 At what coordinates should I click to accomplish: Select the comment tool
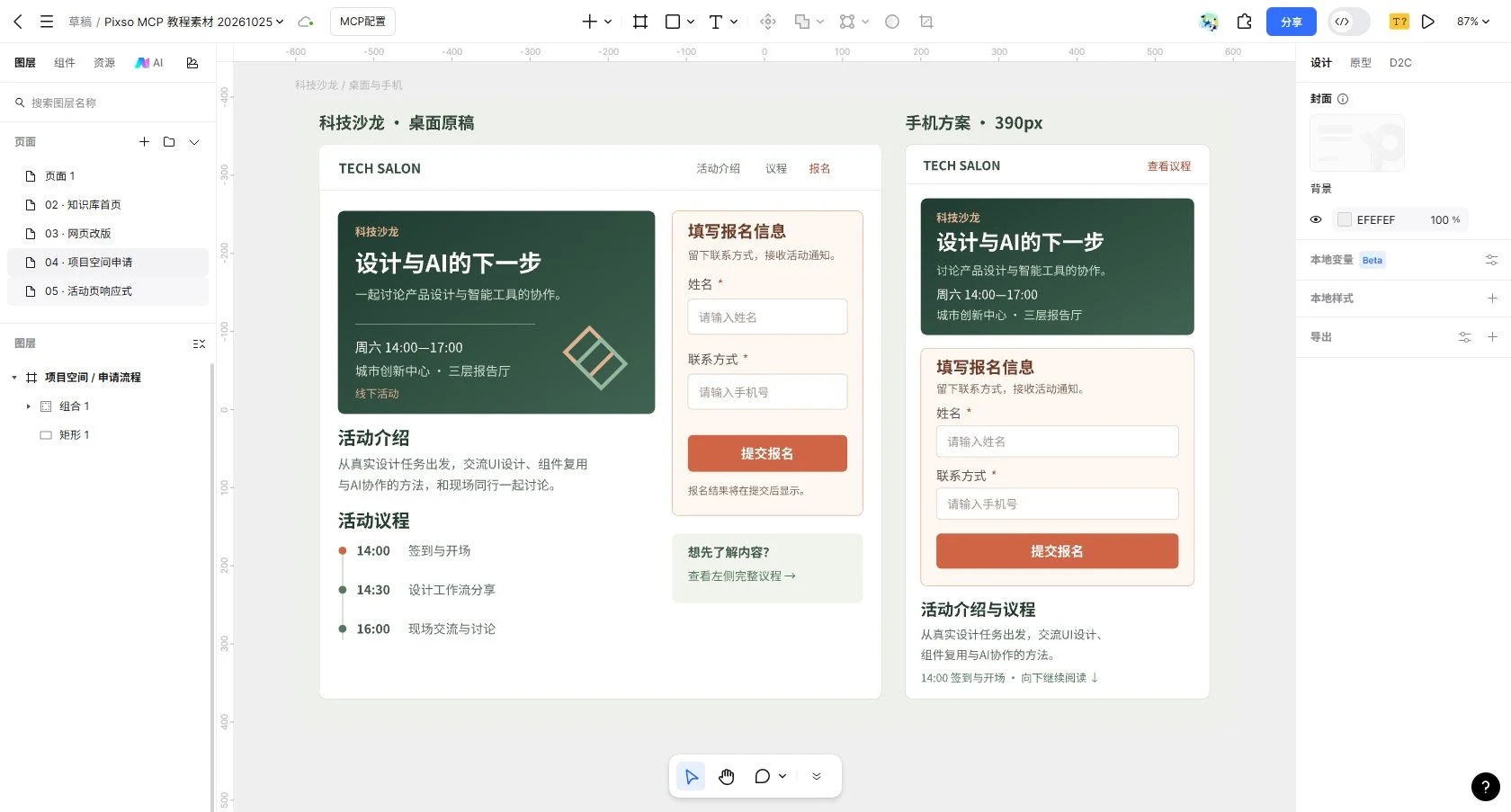tap(763, 776)
